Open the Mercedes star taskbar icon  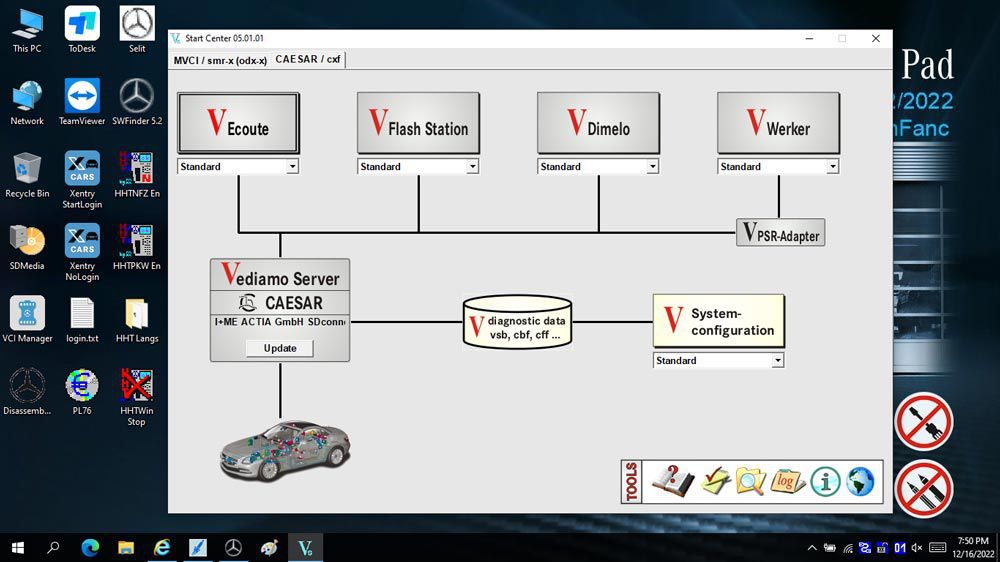tap(233, 547)
